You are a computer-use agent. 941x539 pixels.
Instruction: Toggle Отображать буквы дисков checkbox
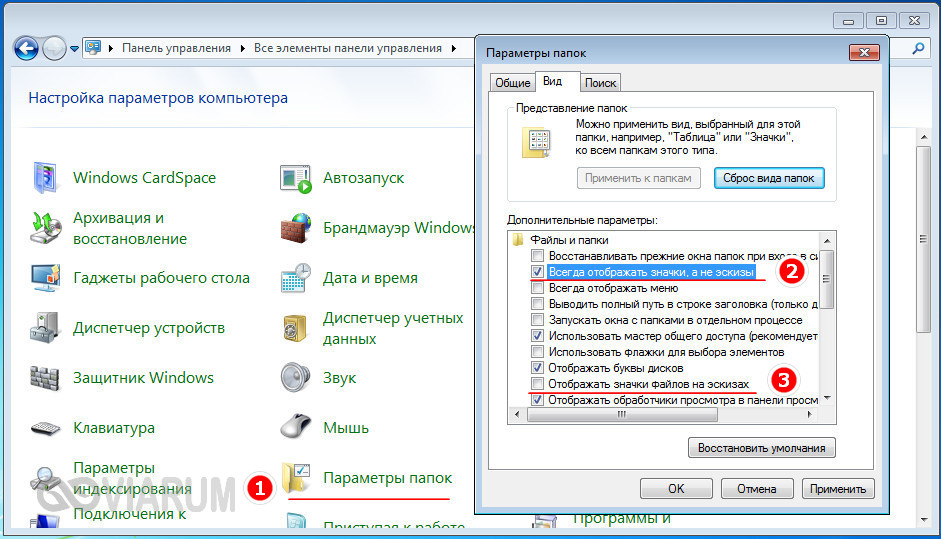tap(539, 368)
